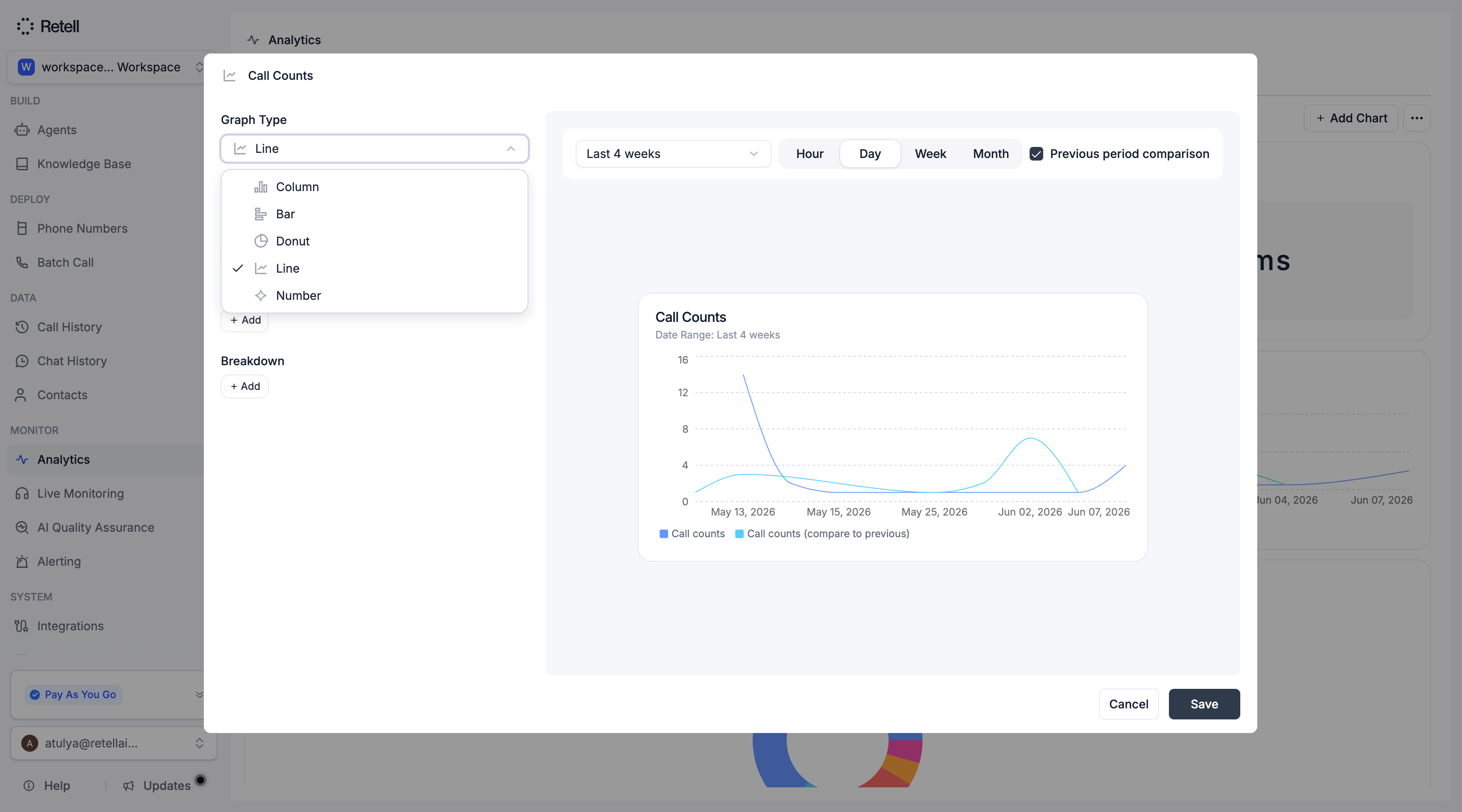Uncheck Previous period comparison checkbox
Viewport: 1462px width, 812px height.
coord(1036,154)
